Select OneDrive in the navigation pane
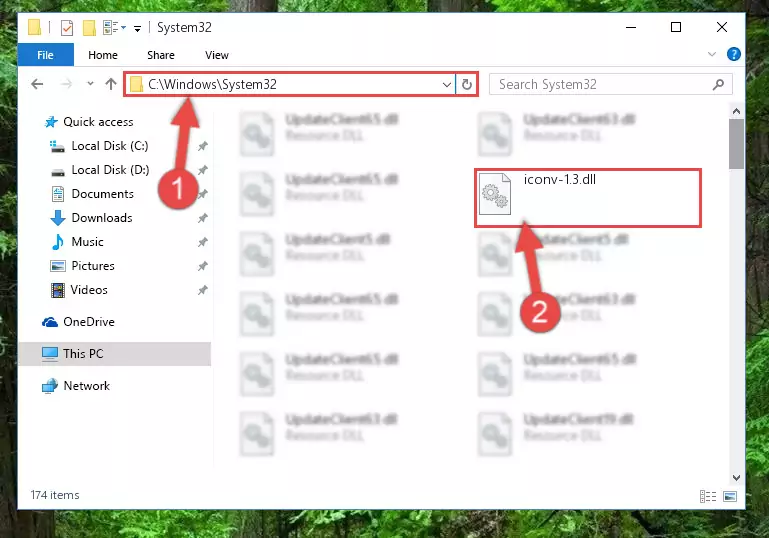Viewport: 769px width, 538px height. pos(89,322)
